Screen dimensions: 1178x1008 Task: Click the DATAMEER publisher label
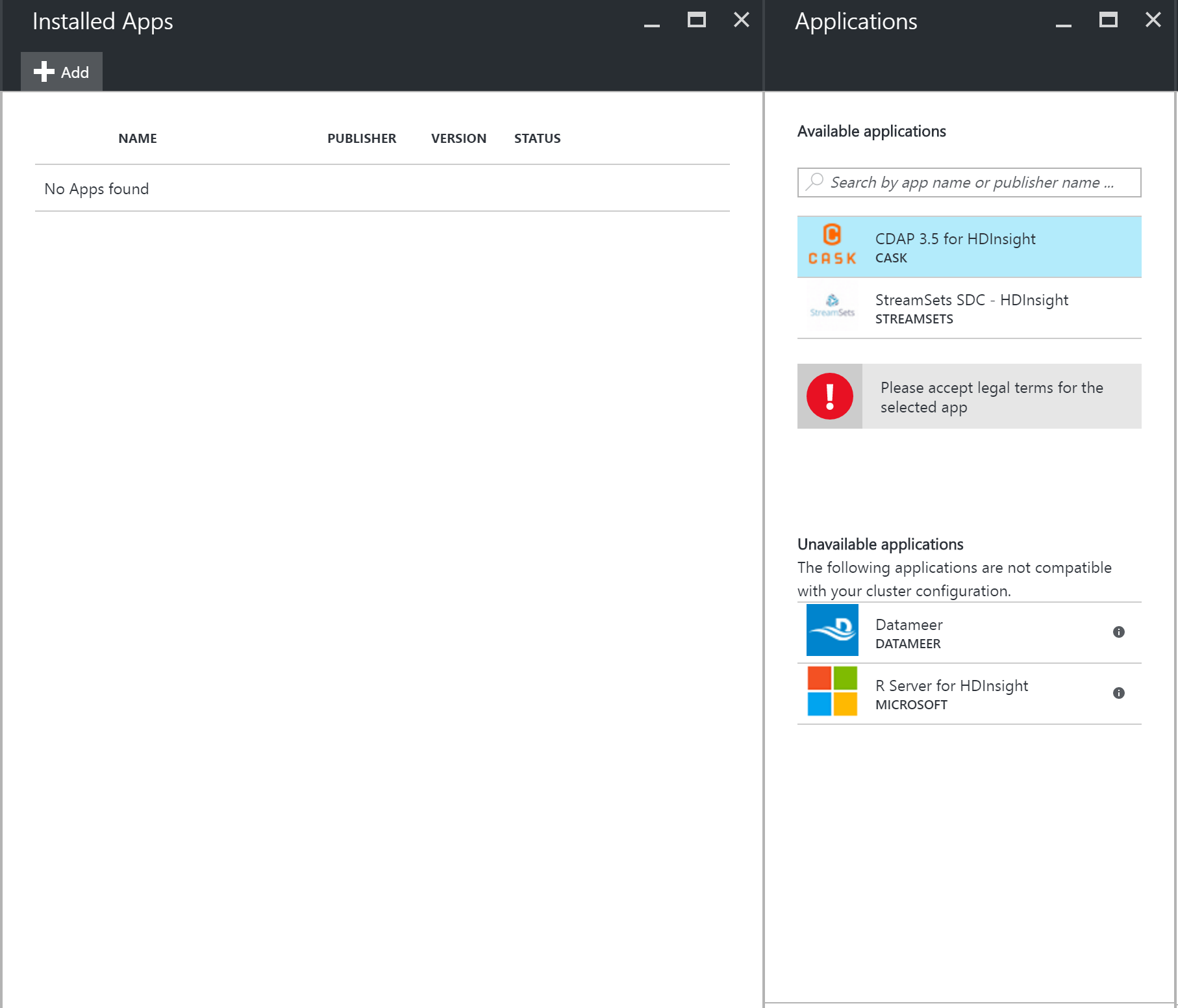tap(908, 644)
